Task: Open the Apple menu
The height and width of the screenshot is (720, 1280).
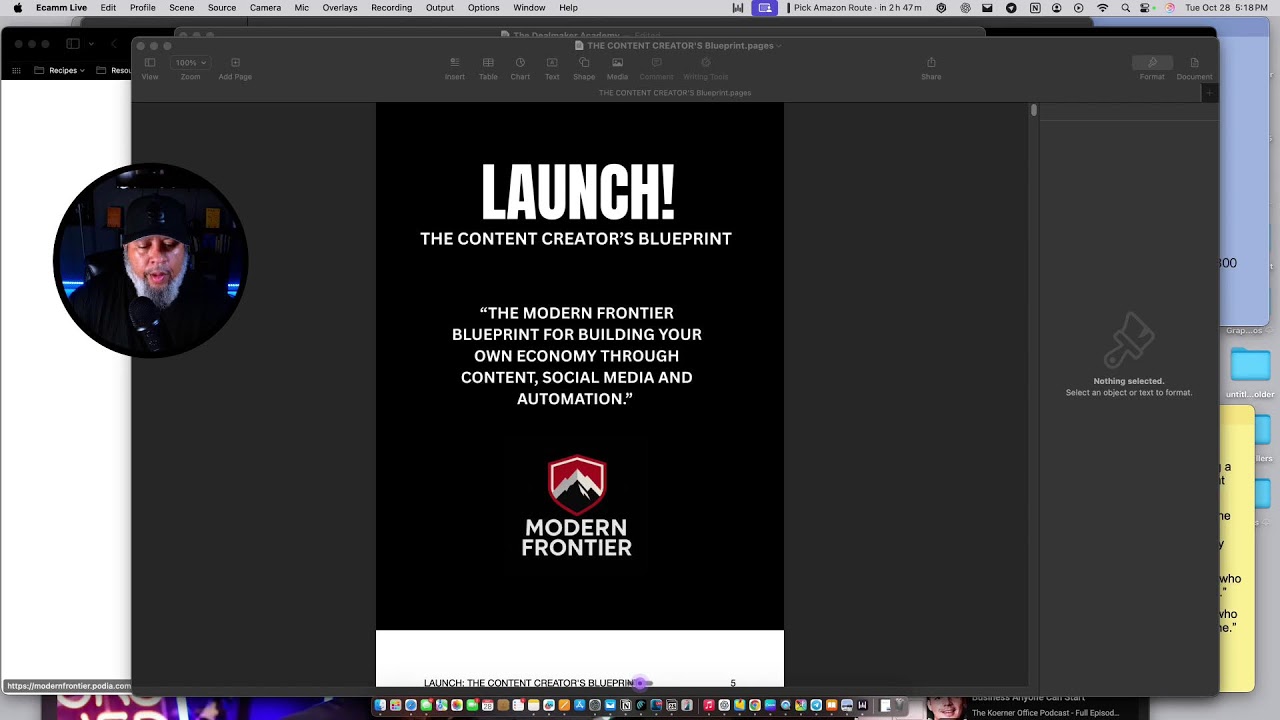Action: [x=17, y=8]
